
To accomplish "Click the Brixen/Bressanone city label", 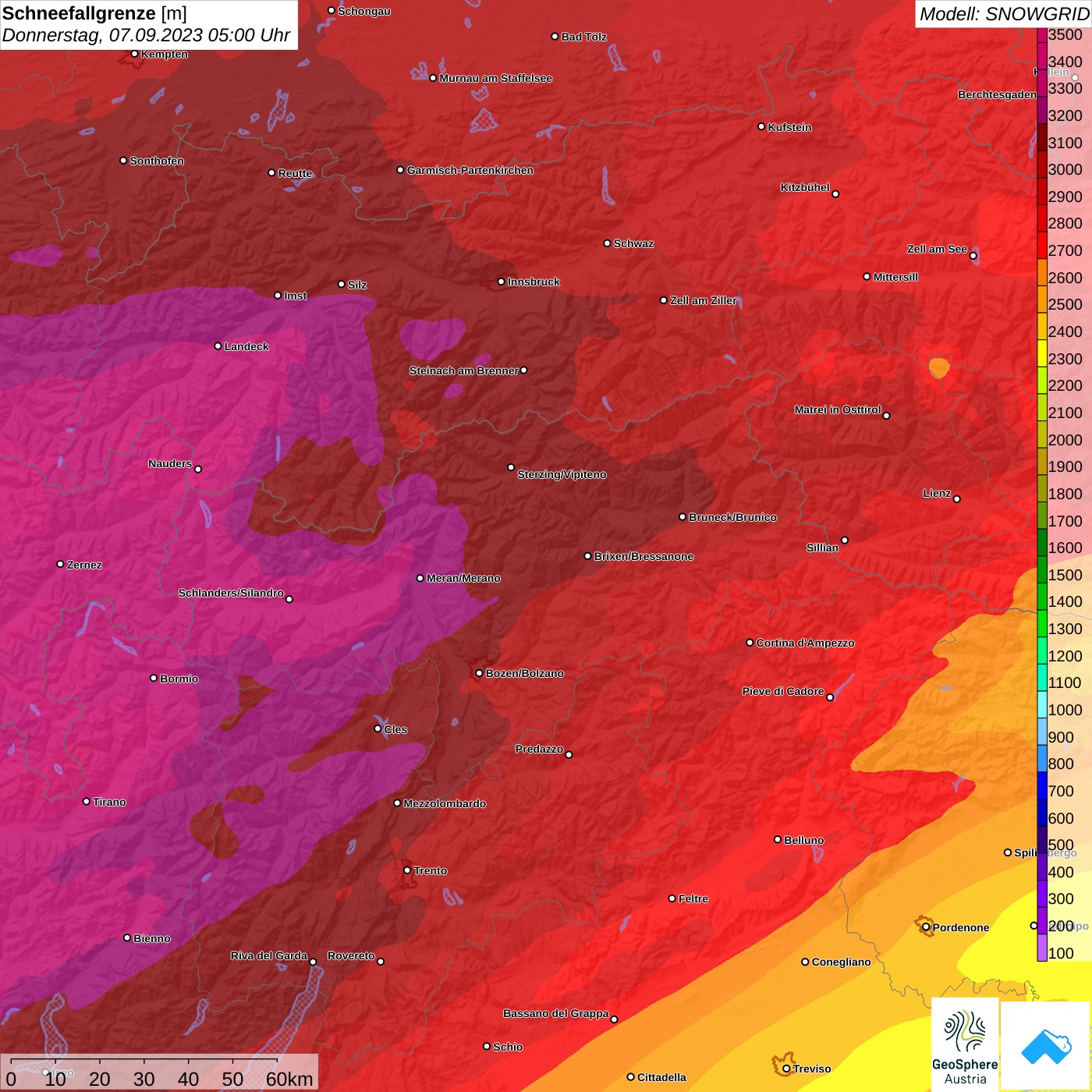I will (643, 556).
